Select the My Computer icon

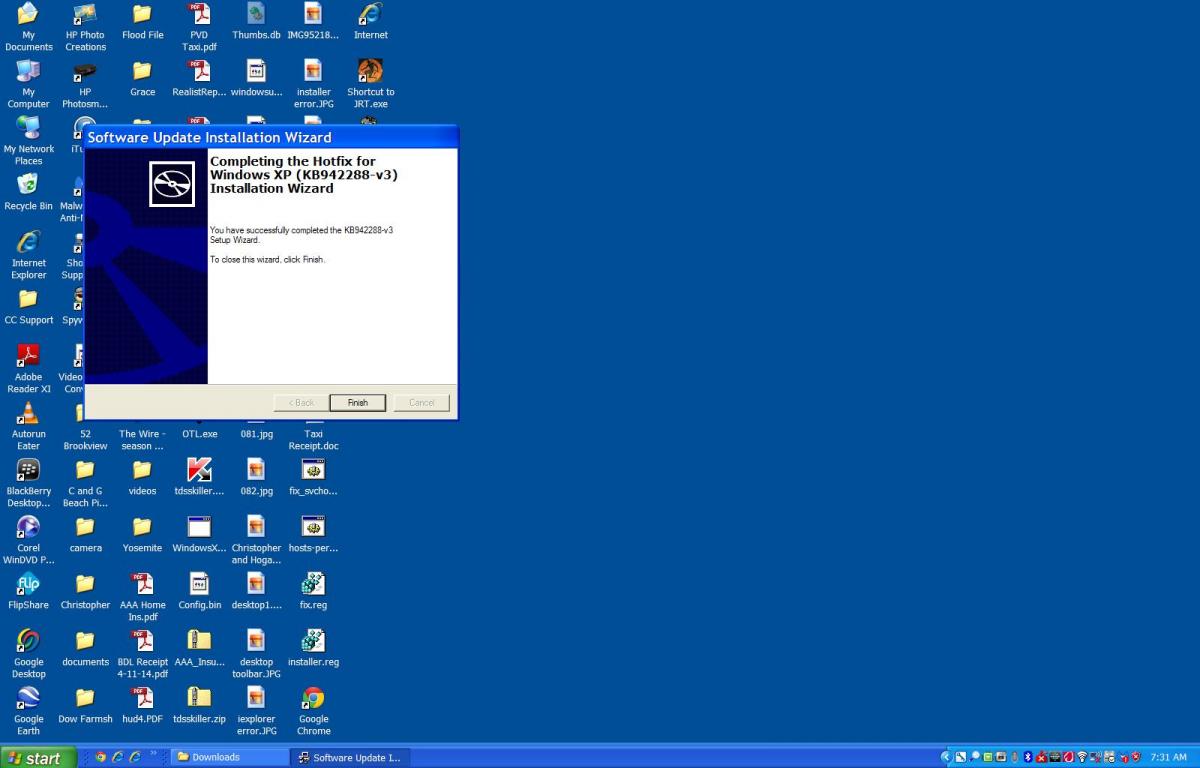pos(29,84)
